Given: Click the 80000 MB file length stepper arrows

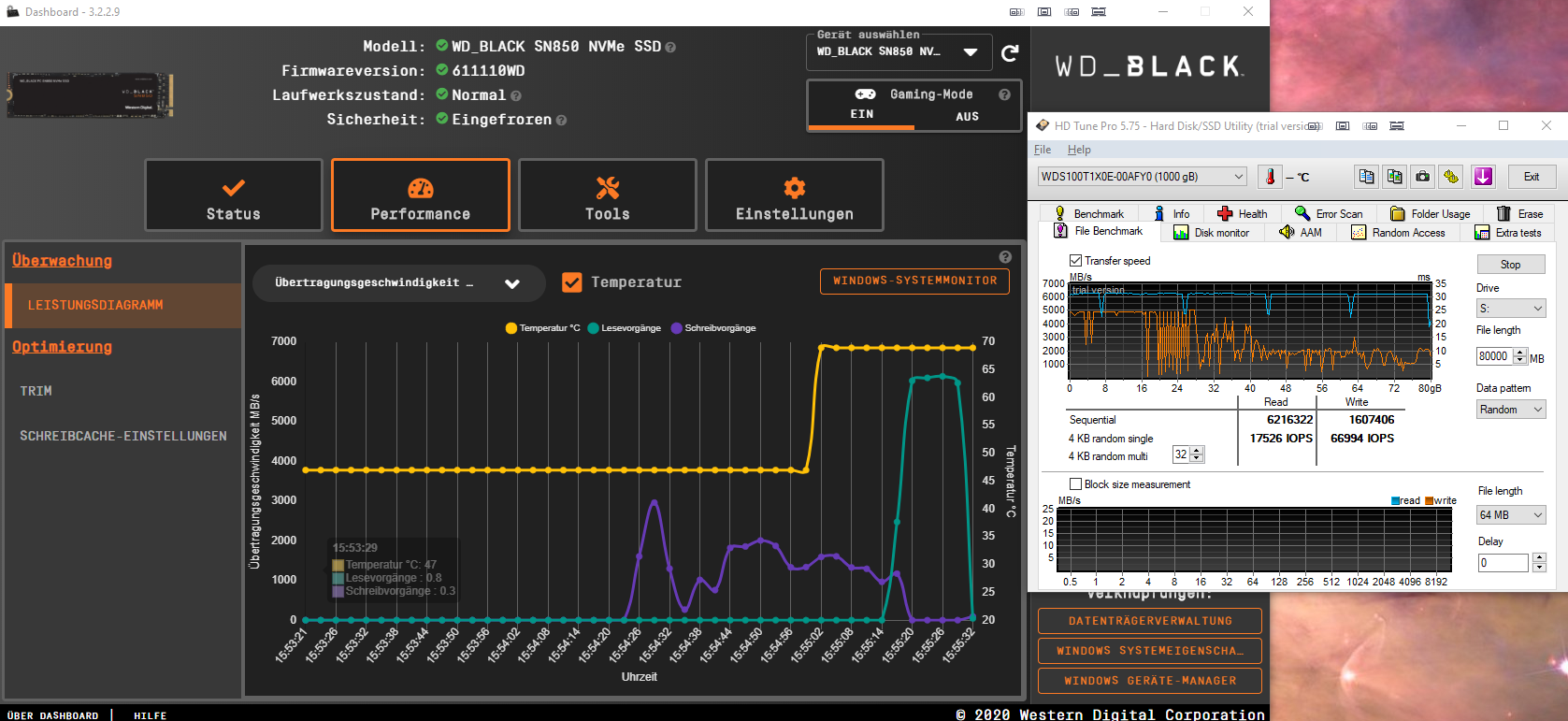Looking at the screenshot, I should [x=1520, y=356].
